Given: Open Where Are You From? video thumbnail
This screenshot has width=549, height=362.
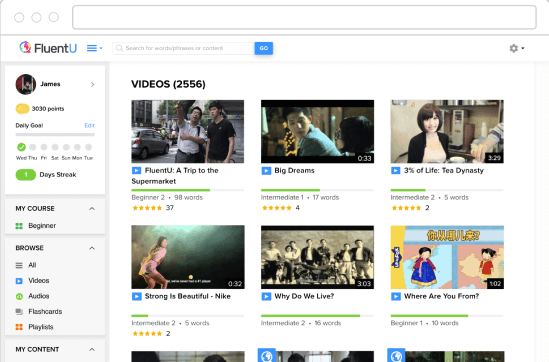Looking at the screenshot, I should tap(447, 257).
